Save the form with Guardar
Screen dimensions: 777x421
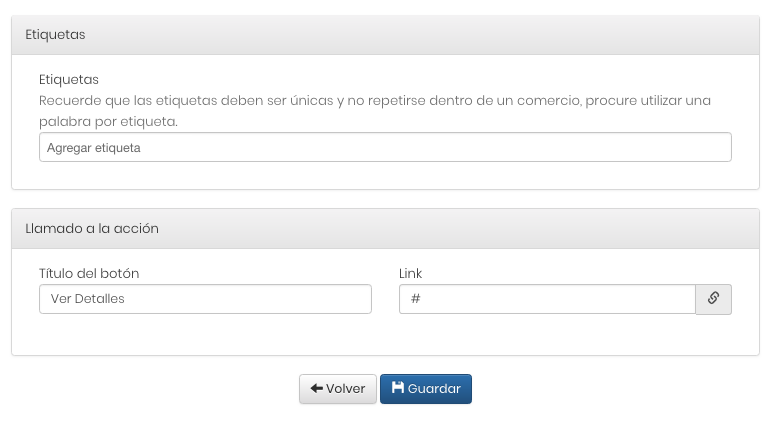tap(426, 389)
